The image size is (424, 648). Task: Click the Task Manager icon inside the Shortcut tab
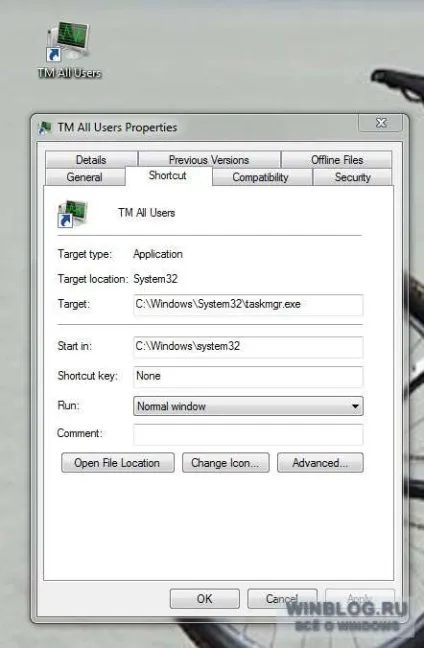coord(72,214)
